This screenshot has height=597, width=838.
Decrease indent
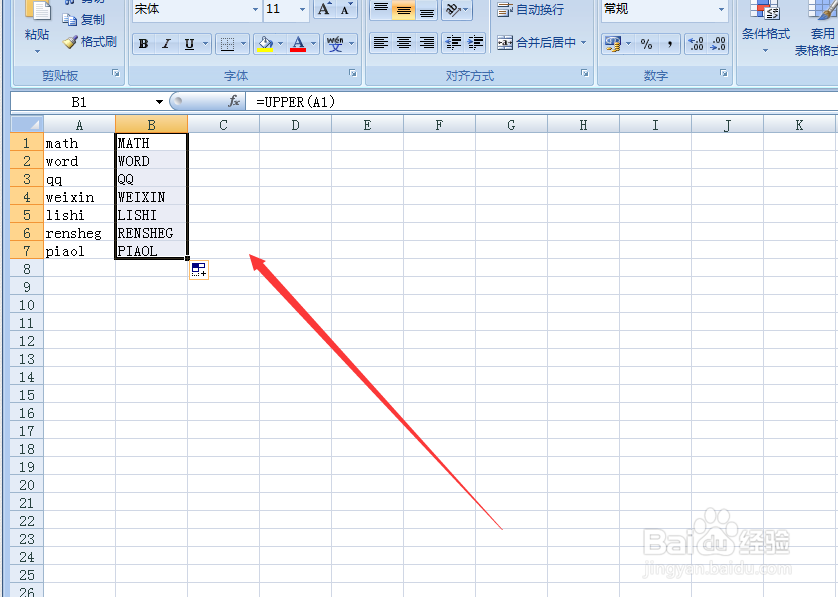pyautogui.click(x=453, y=43)
